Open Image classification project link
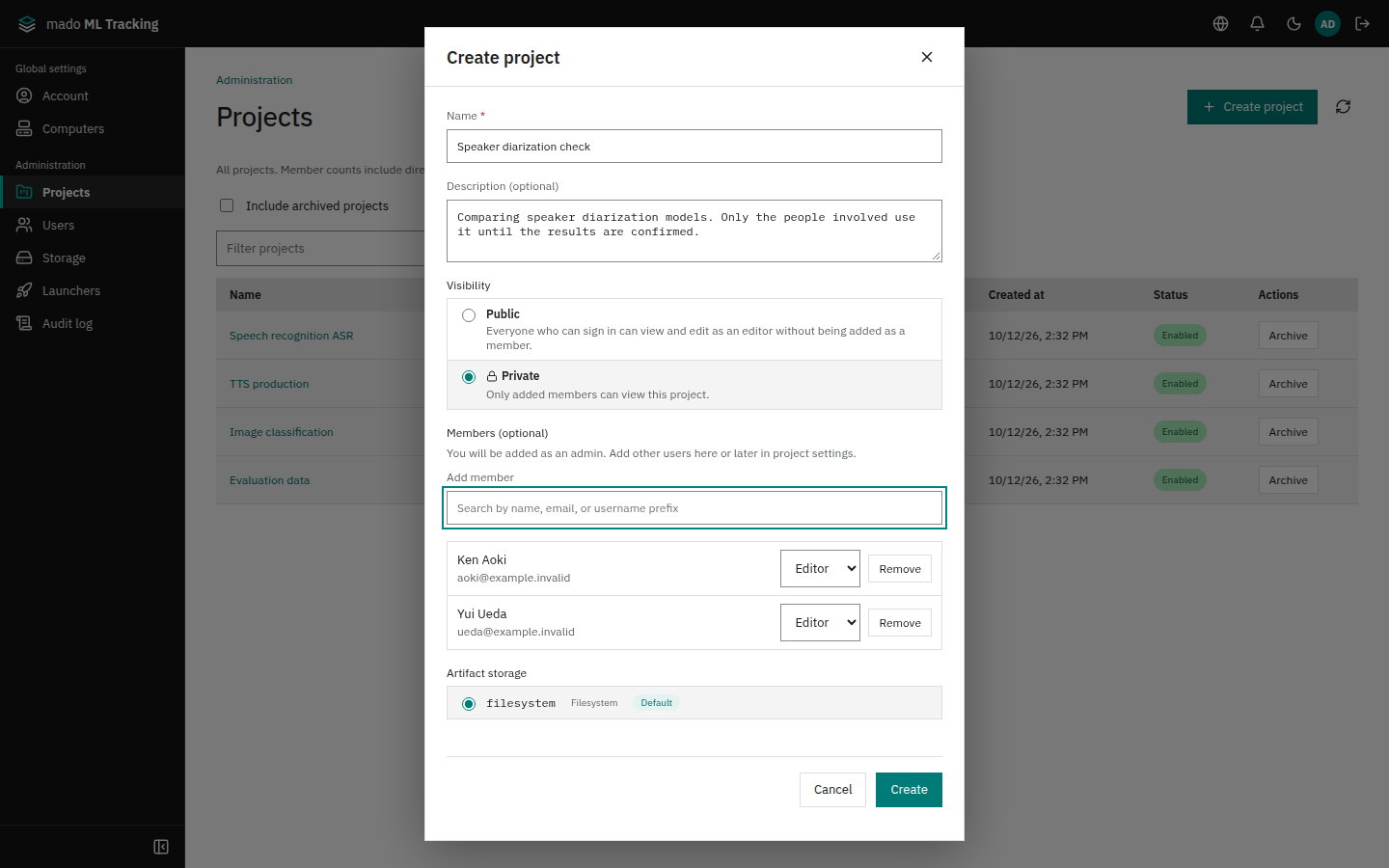The image size is (1389, 868). pos(282,432)
